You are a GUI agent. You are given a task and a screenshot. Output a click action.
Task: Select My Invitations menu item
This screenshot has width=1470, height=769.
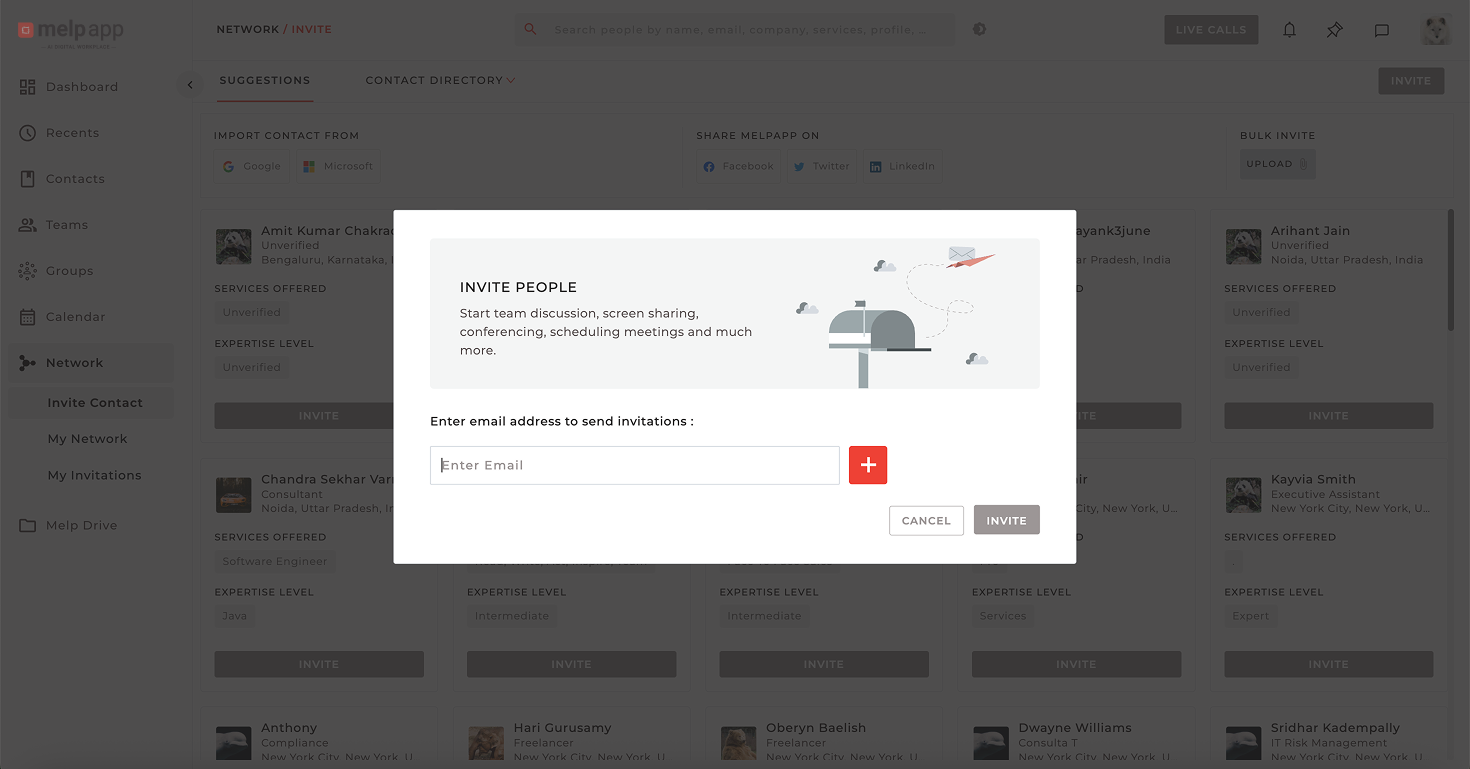click(95, 475)
